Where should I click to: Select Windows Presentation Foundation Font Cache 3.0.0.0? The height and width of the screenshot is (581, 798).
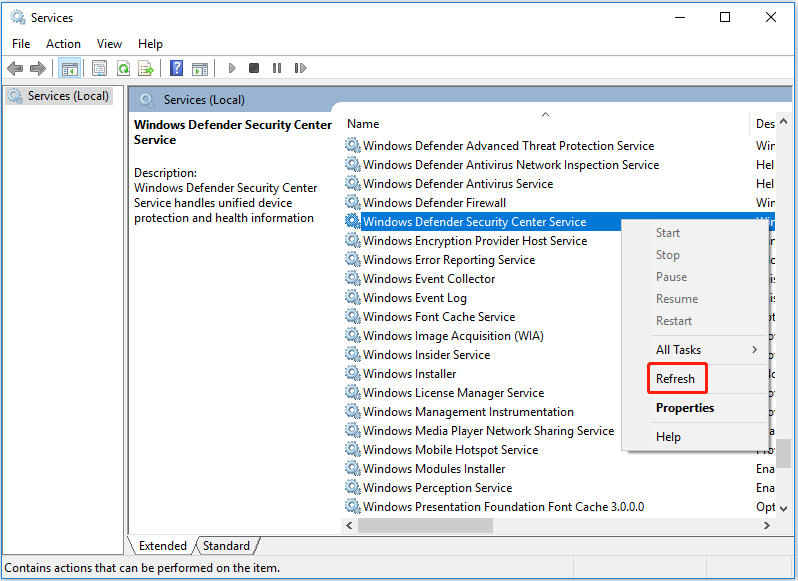click(503, 507)
